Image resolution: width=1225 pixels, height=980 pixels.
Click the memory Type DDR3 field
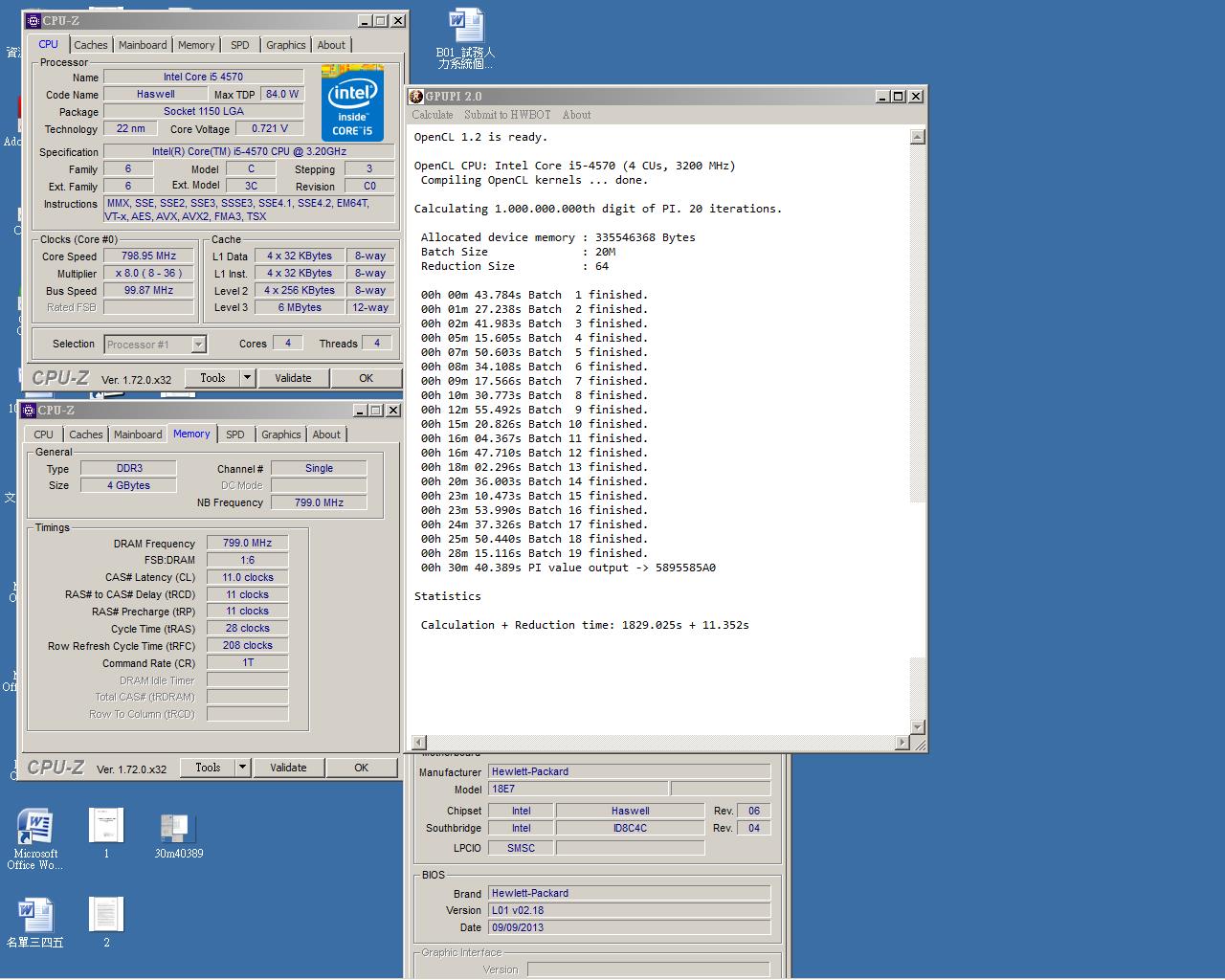pos(128,469)
